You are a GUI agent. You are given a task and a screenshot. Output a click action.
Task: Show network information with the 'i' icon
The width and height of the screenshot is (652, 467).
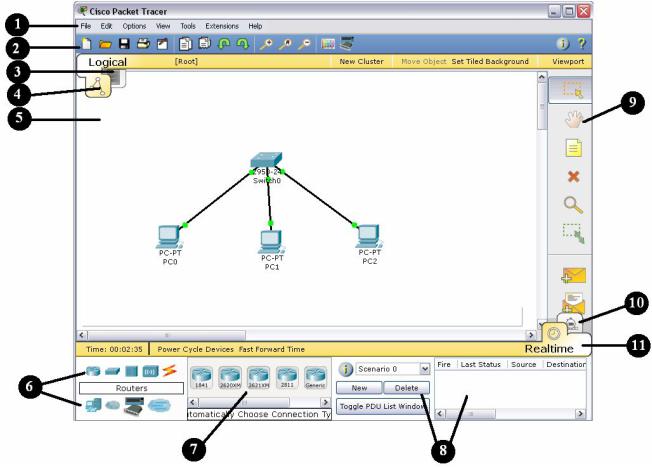pyautogui.click(x=563, y=43)
